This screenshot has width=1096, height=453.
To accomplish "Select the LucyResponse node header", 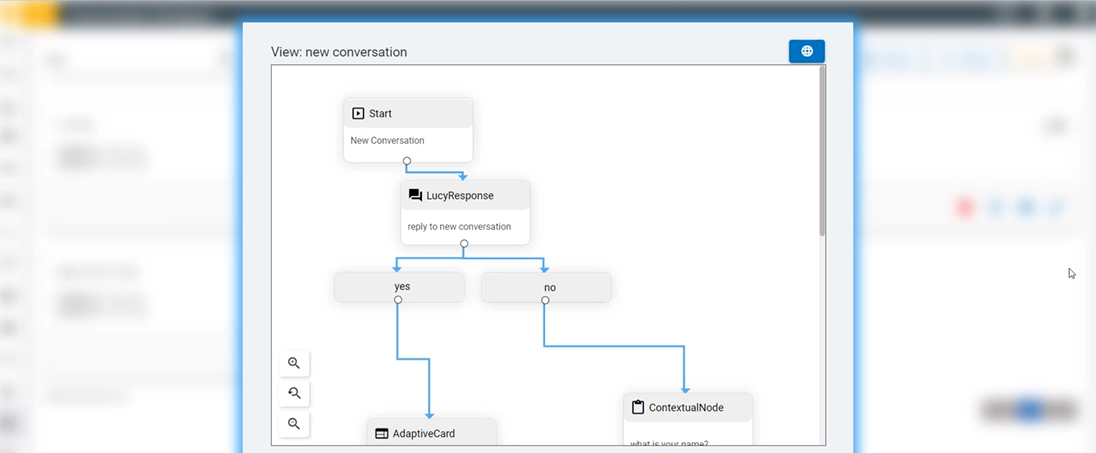I will [x=466, y=196].
